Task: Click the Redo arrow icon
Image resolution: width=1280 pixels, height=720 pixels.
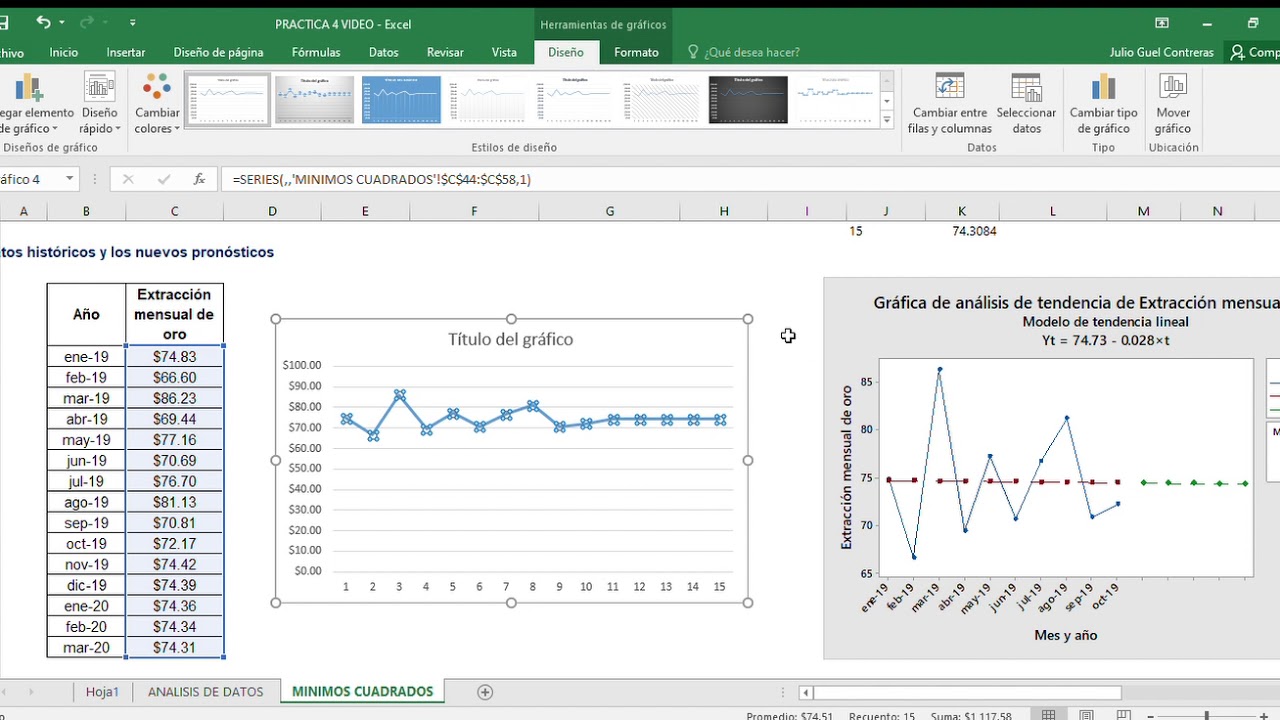Action: (x=85, y=21)
